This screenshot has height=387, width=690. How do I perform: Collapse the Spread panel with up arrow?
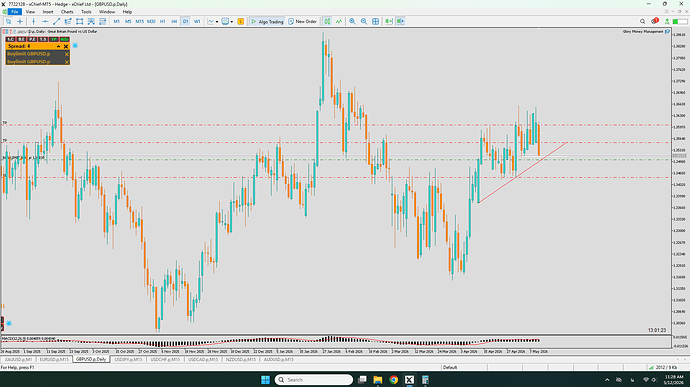click(x=58, y=46)
